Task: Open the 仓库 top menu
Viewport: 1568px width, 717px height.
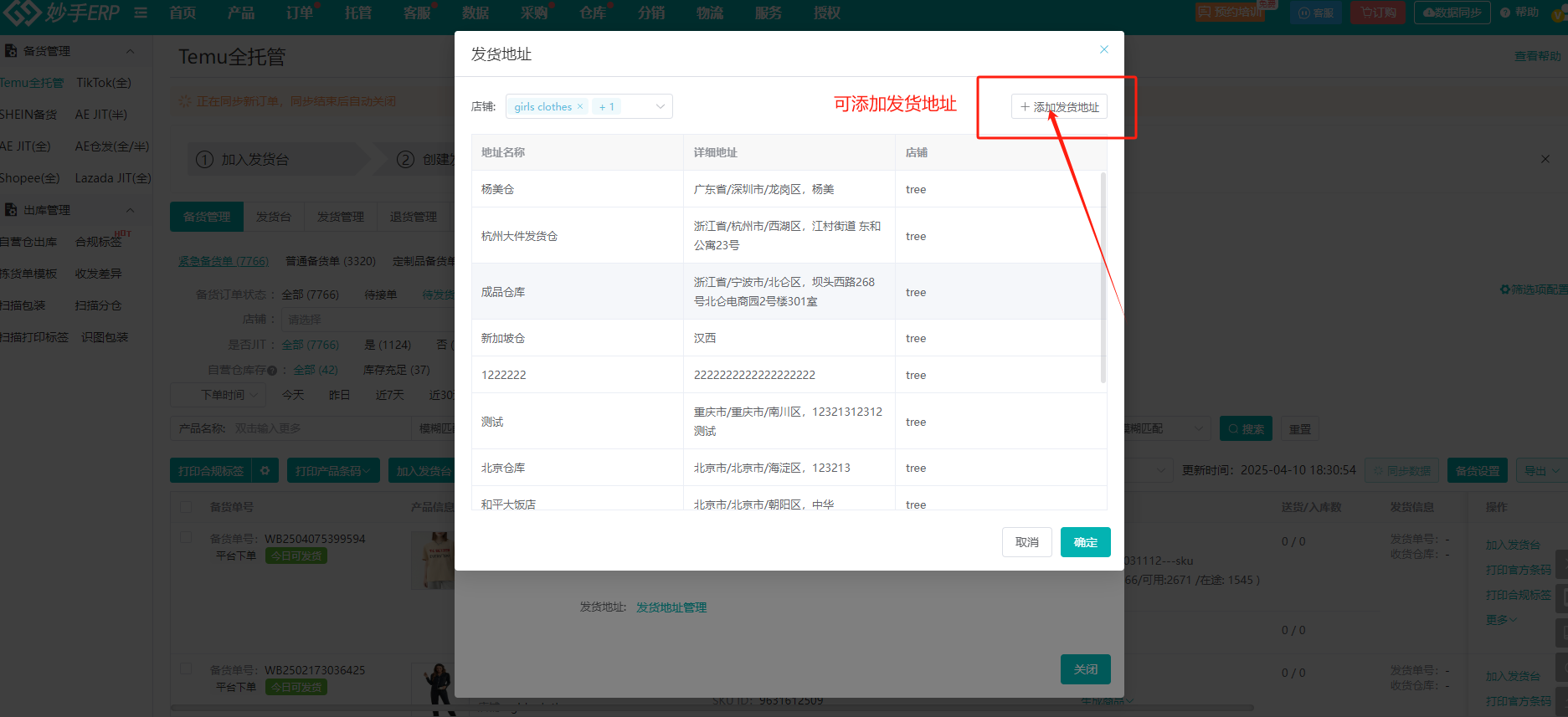Action: pyautogui.click(x=593, y=13)
